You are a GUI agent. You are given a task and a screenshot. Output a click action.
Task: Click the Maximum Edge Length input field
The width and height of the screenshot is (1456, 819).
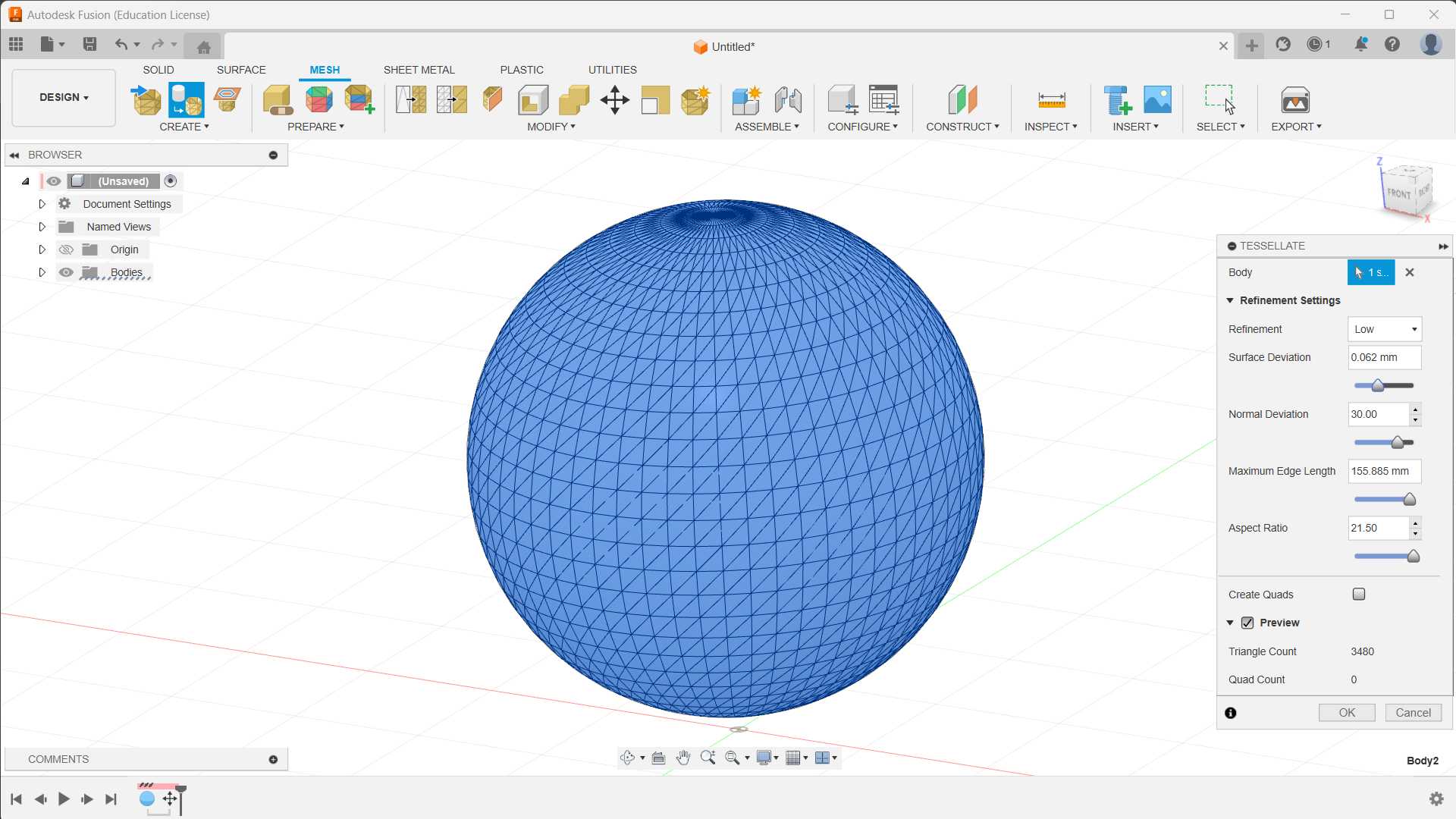pos(1384,471)
